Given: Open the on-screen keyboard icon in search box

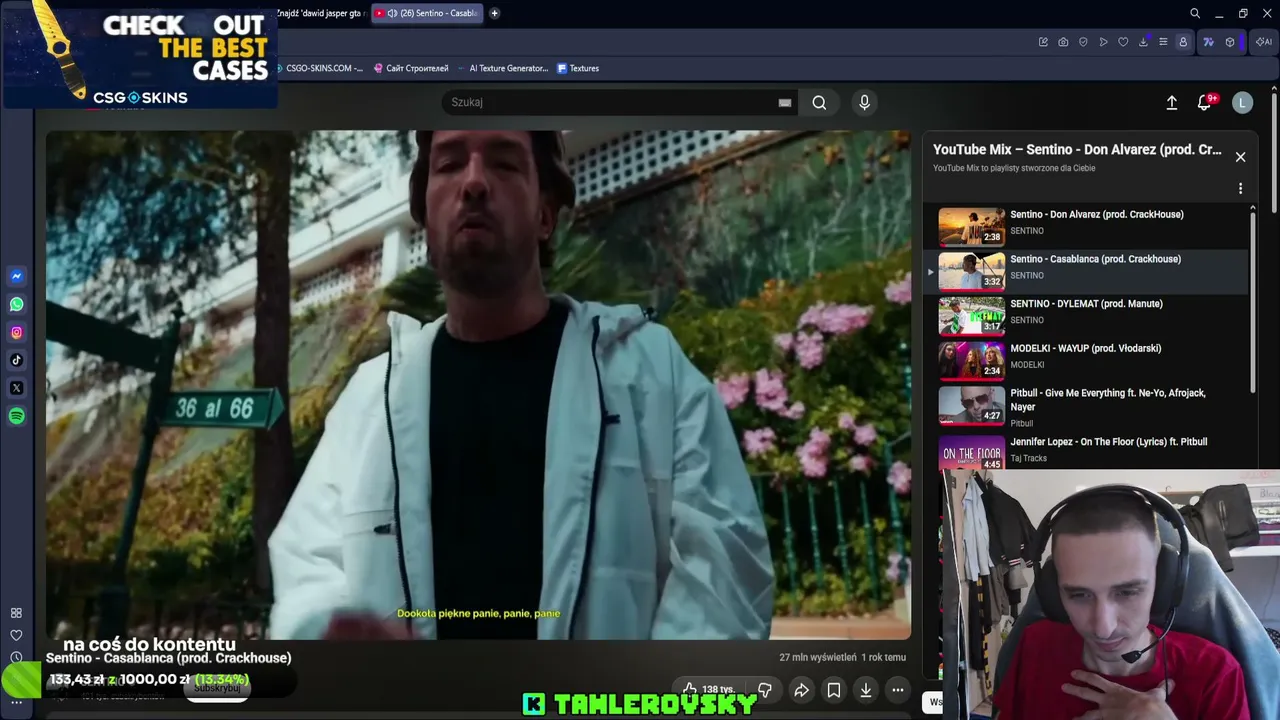Looking at the screenshot, I should [x=785, y=102].
